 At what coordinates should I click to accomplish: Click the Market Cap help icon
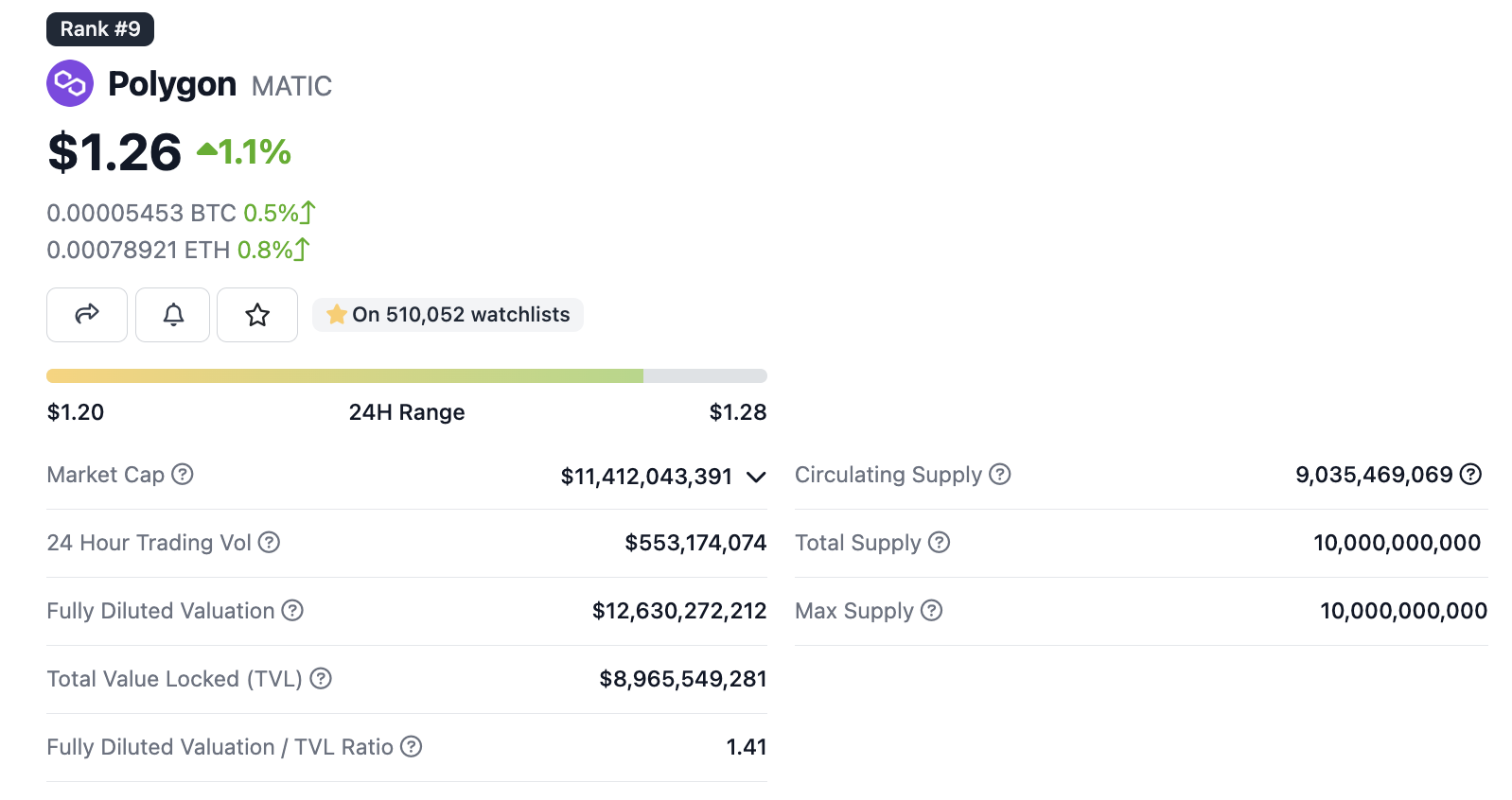coord(183,475)
